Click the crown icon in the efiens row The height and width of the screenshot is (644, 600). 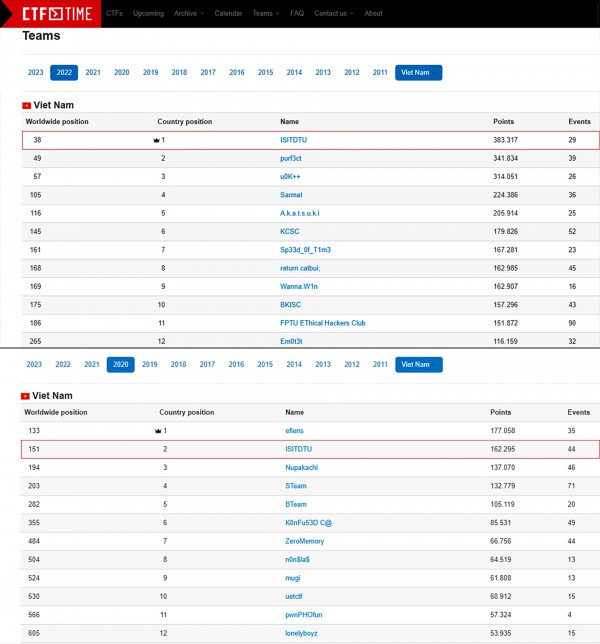tap(156, 430)
